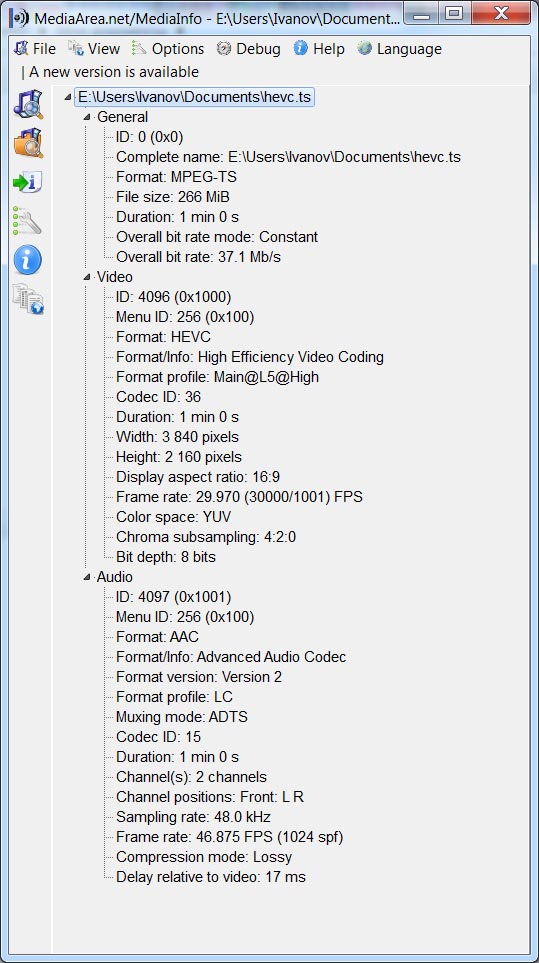Select 'File size: 266 MiB' row
The height and width of the screenshot is (963, 539).
[x=173, y=197]
